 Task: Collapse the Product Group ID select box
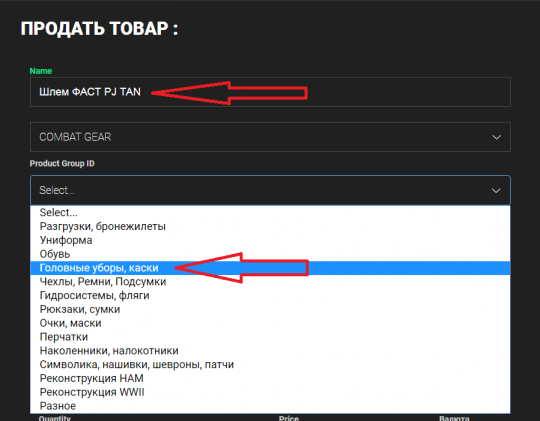tap(270, 190)
